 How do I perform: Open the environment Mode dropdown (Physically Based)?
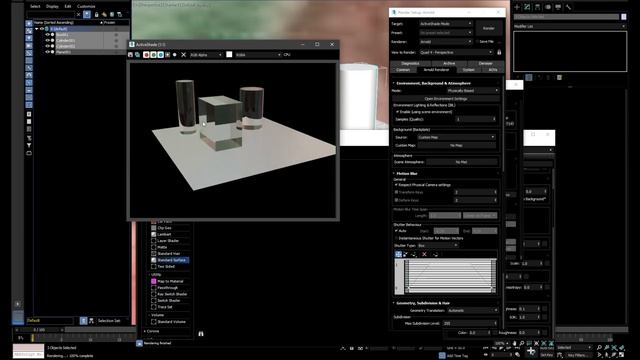click(473, 91)
